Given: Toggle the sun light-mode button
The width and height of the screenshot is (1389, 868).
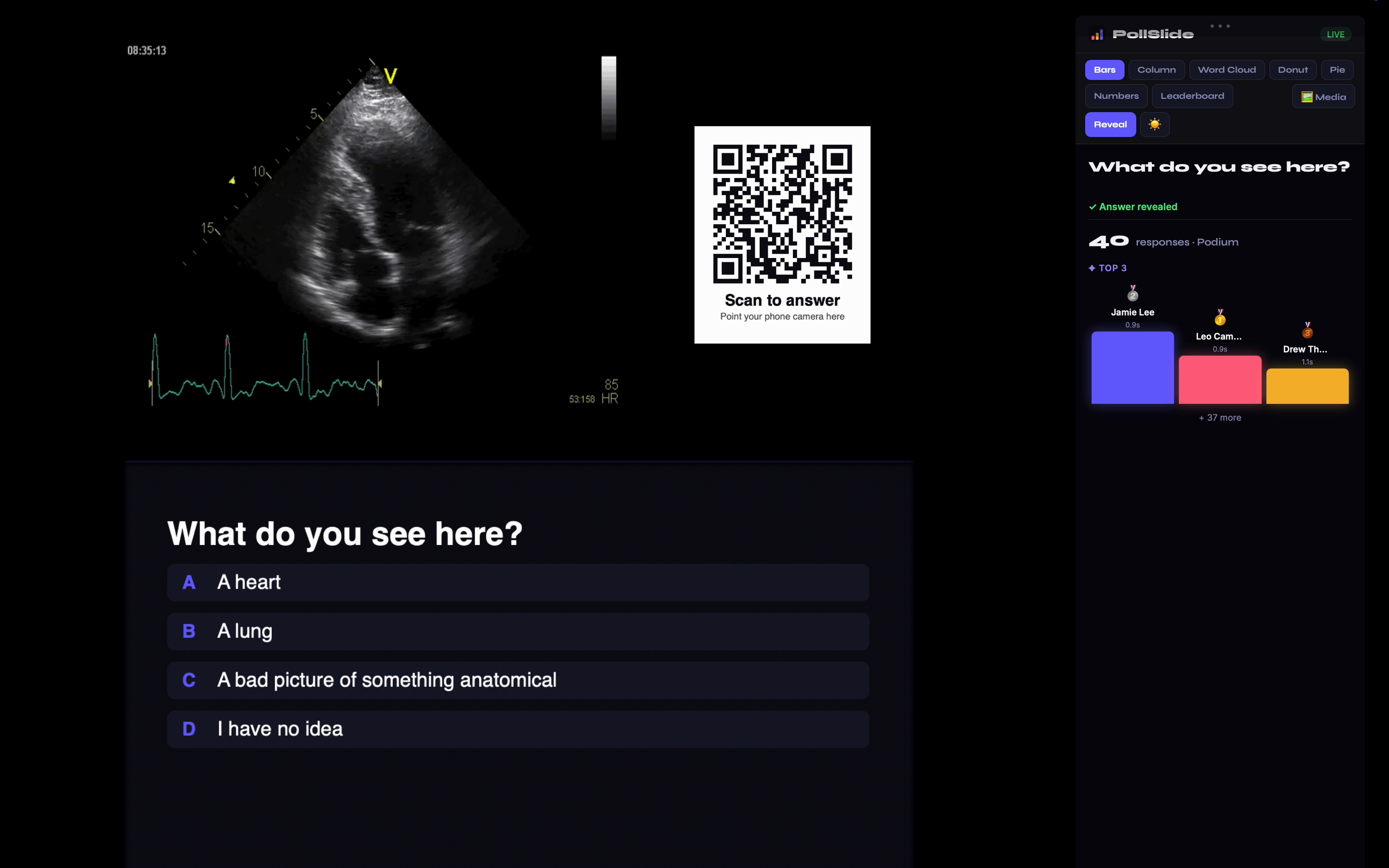Looking at the screenshot, I should (1155, 124).
